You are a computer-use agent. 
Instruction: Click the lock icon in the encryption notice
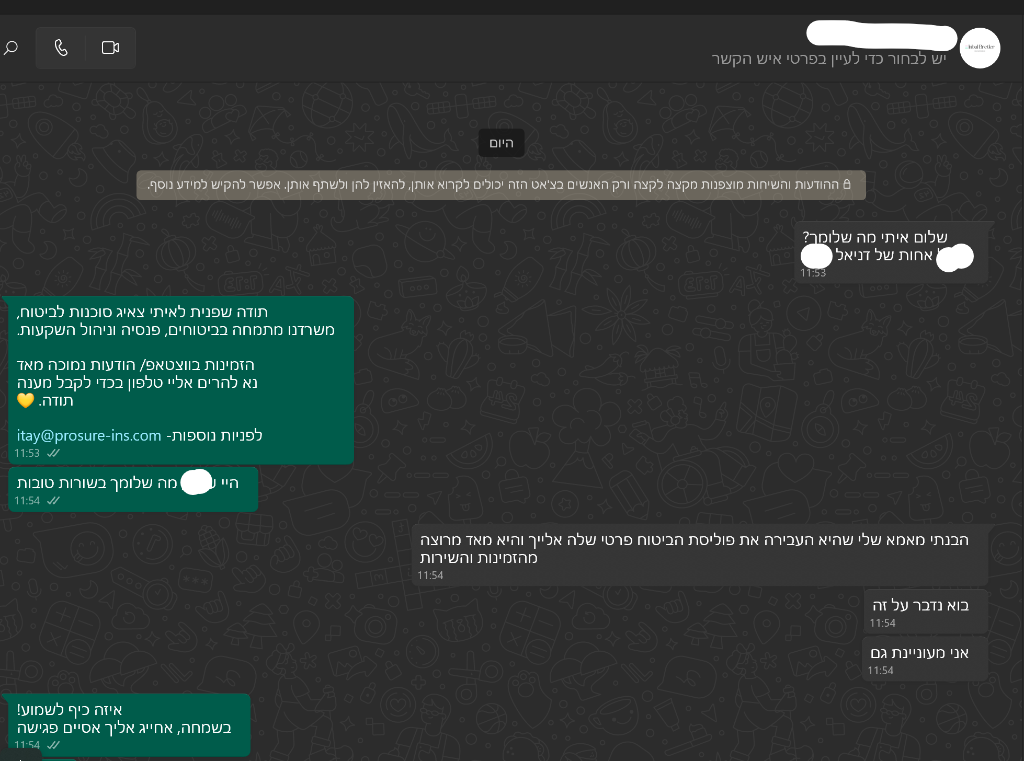point(847,184)
